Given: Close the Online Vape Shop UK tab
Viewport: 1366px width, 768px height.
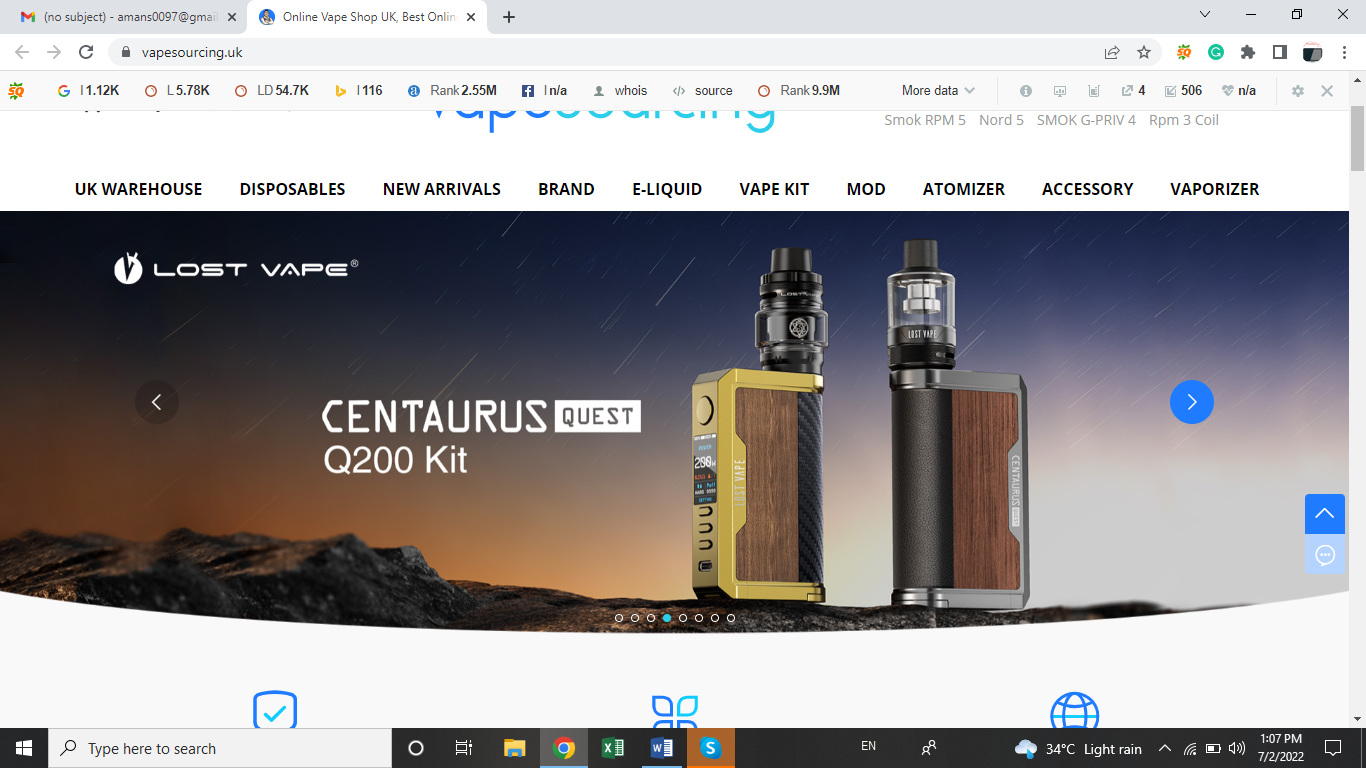Looking at the screenshot, I should (x=470, y=17).
